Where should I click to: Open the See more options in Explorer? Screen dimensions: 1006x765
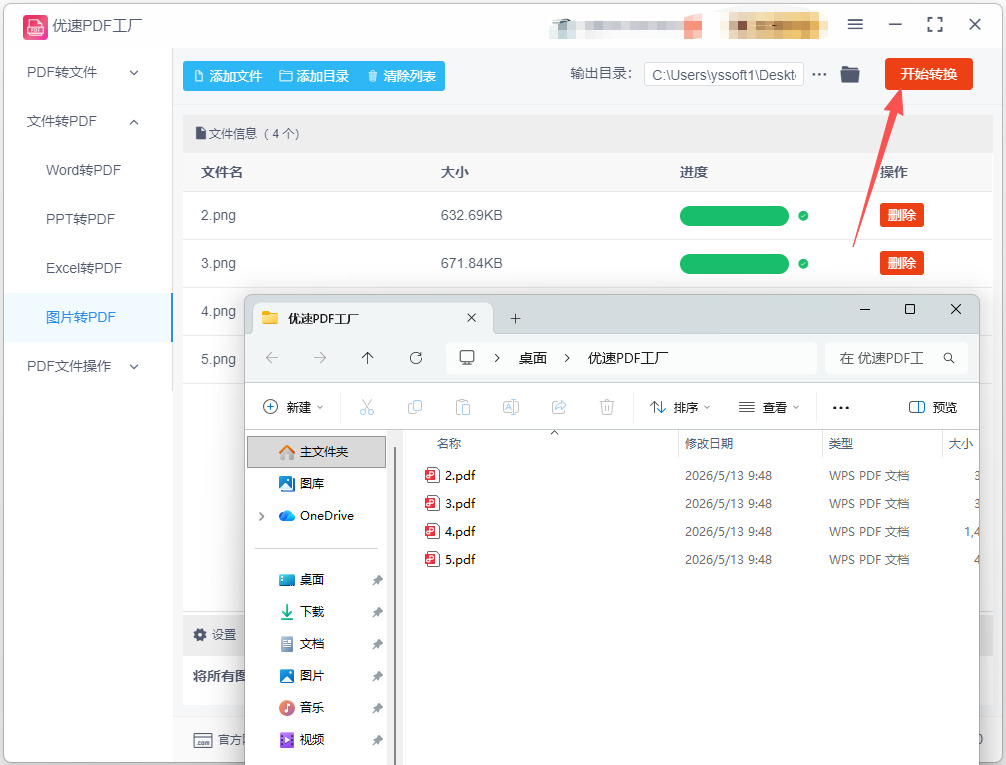click(x=840, y=408)
